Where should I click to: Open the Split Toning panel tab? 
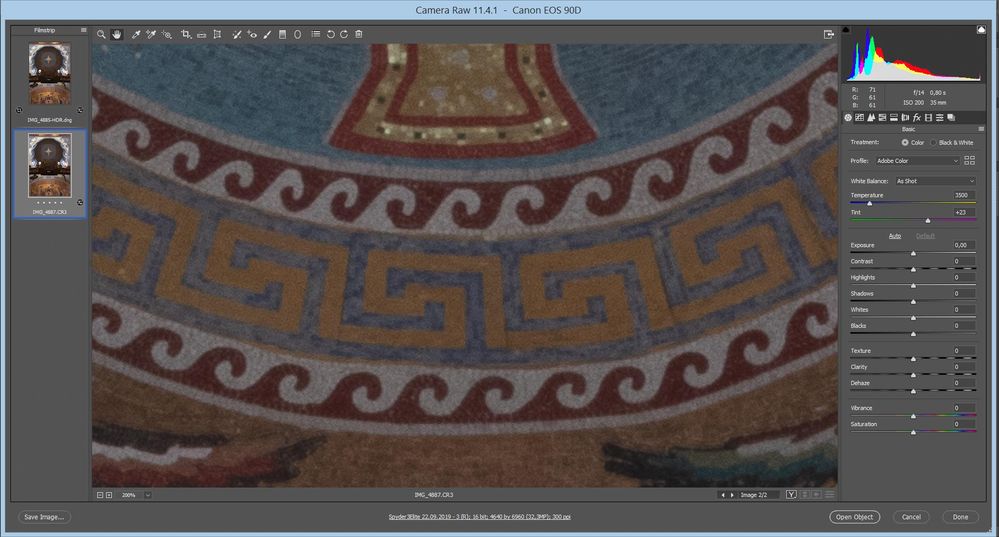[x=894, y=117]
